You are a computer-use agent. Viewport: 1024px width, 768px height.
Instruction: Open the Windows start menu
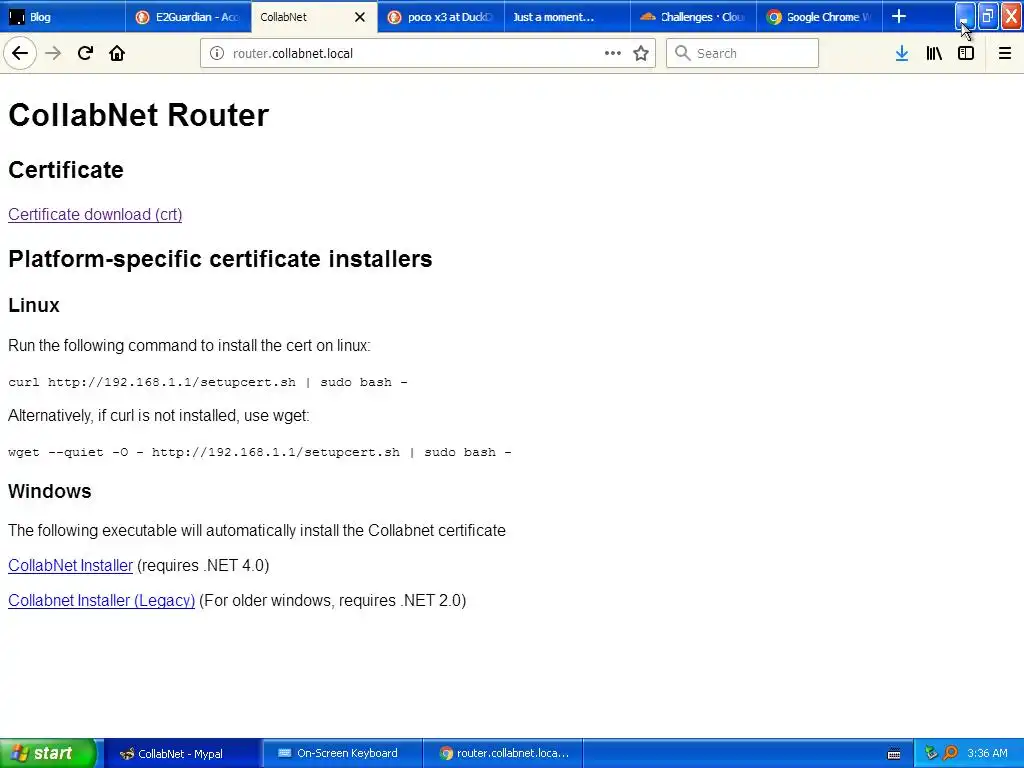[x=47, y=753]
